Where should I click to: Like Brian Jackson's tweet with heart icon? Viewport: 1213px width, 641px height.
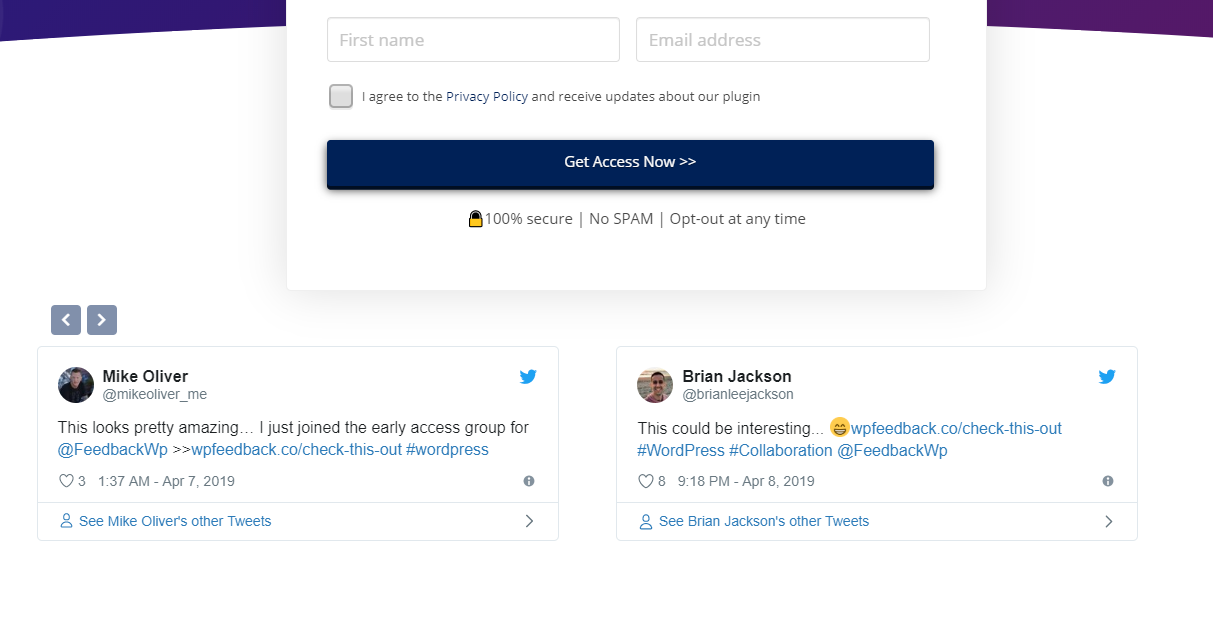(646, 481)
